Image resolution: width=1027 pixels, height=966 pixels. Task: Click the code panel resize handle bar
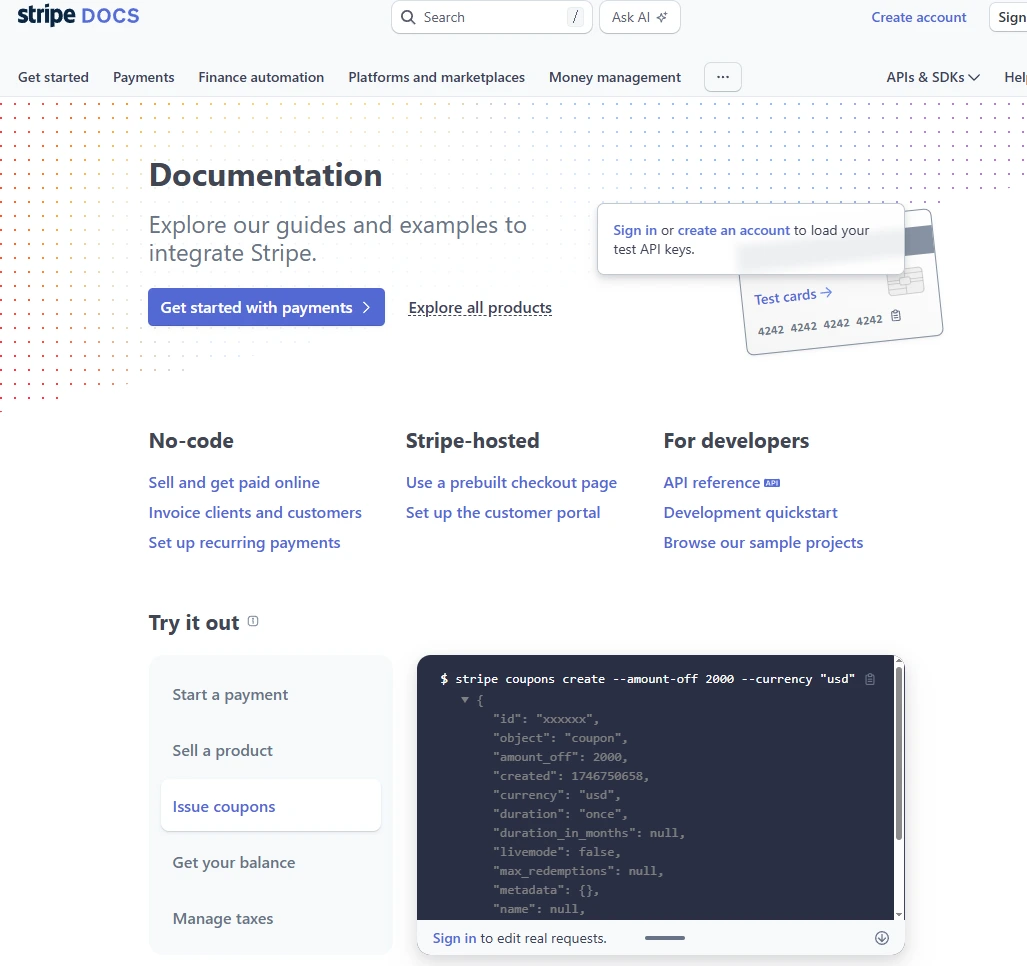coord(664,938)
